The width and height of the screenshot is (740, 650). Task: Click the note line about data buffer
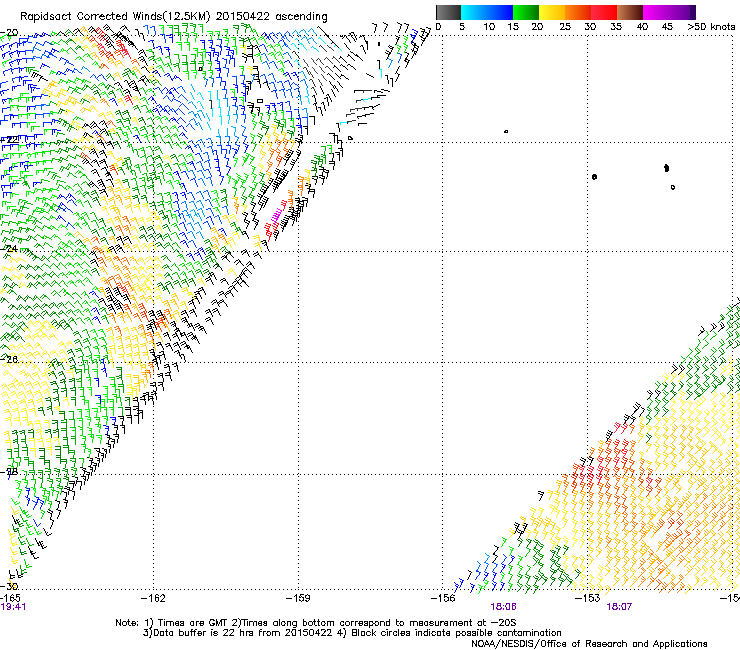click(x=352, y=633)
